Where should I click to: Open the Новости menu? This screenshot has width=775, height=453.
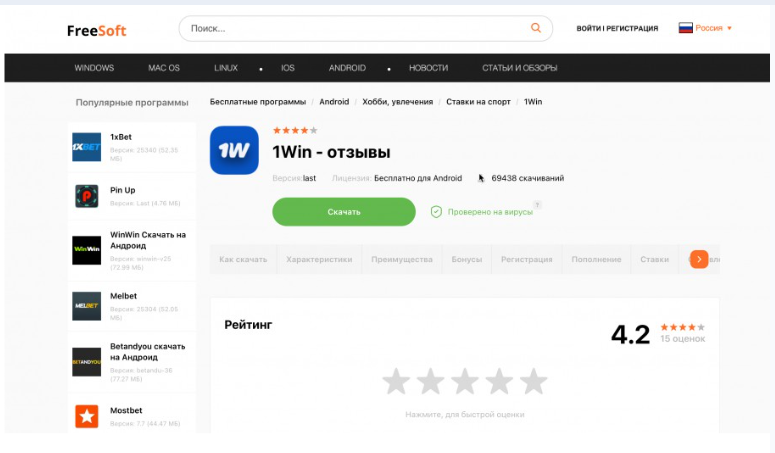coord(429,68)
